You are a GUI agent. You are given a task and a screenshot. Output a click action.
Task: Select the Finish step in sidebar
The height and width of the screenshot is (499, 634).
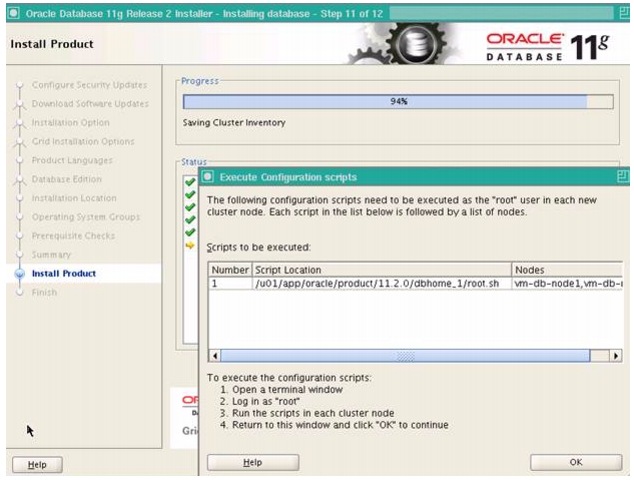click(44, 292)
